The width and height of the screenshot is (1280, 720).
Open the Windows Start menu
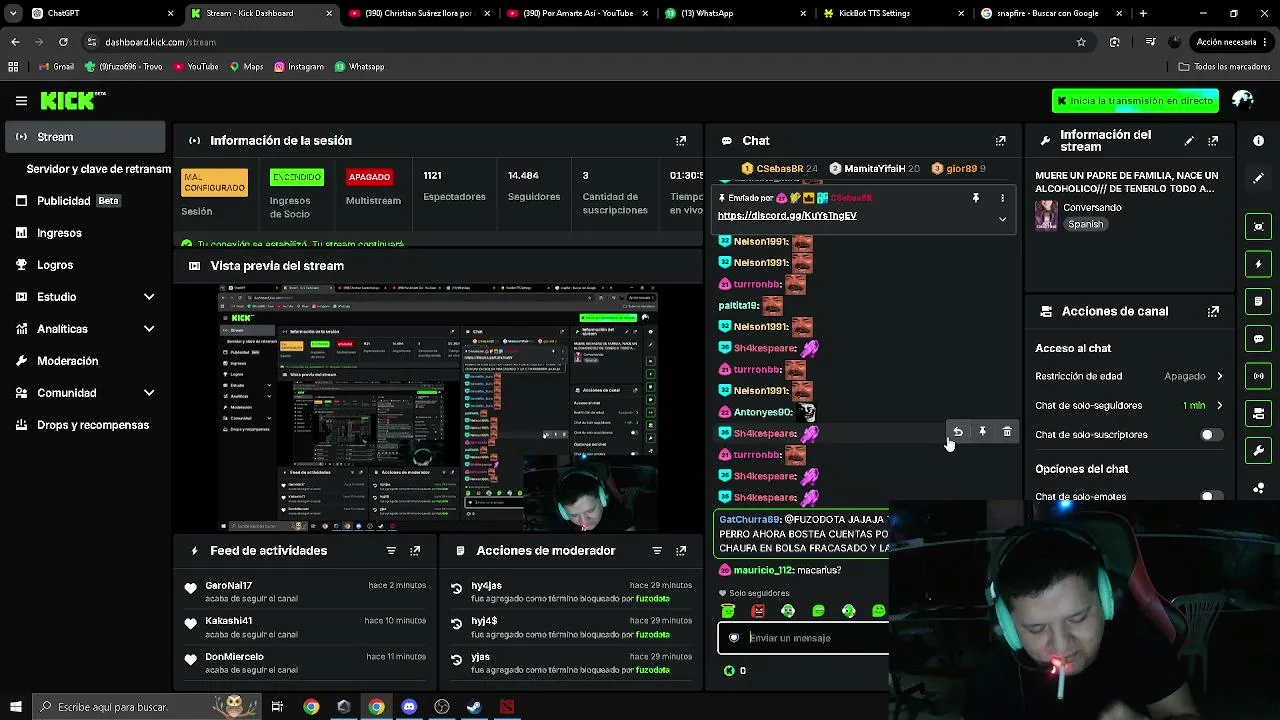pos(15,707)
